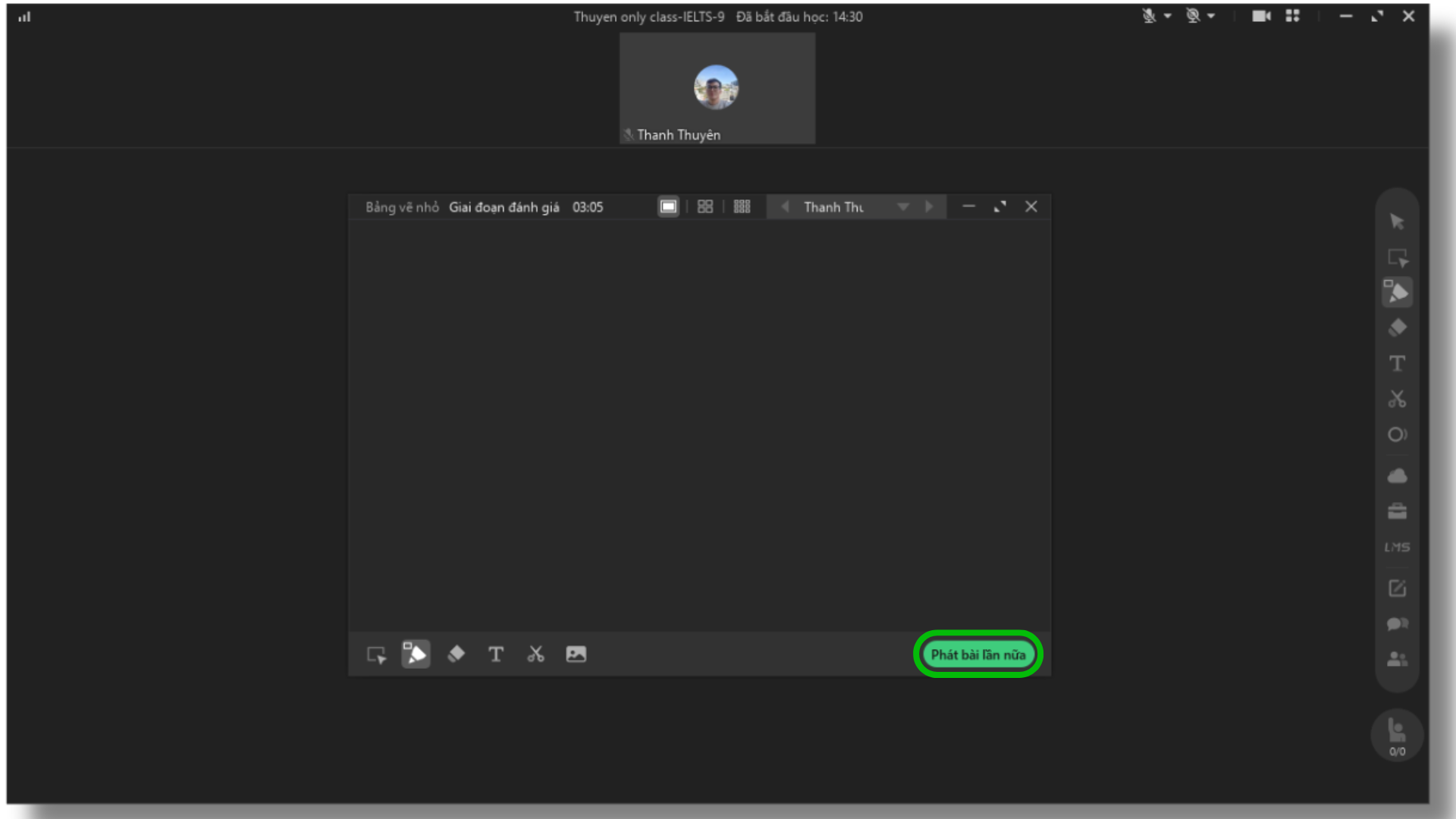
Task: Switch to four-board grid view
Action: pos(705,206)
